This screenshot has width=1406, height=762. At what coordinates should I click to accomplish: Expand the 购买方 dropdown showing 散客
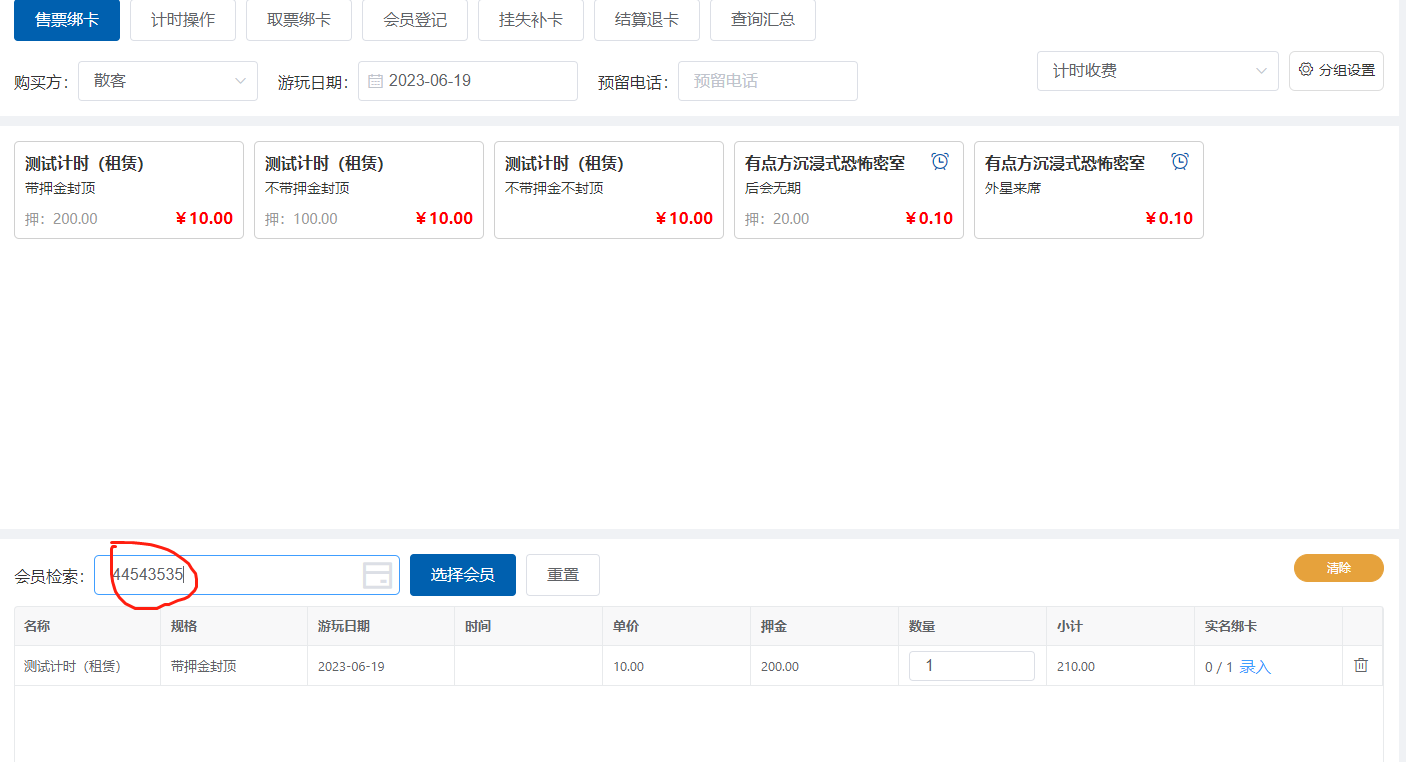168,81
